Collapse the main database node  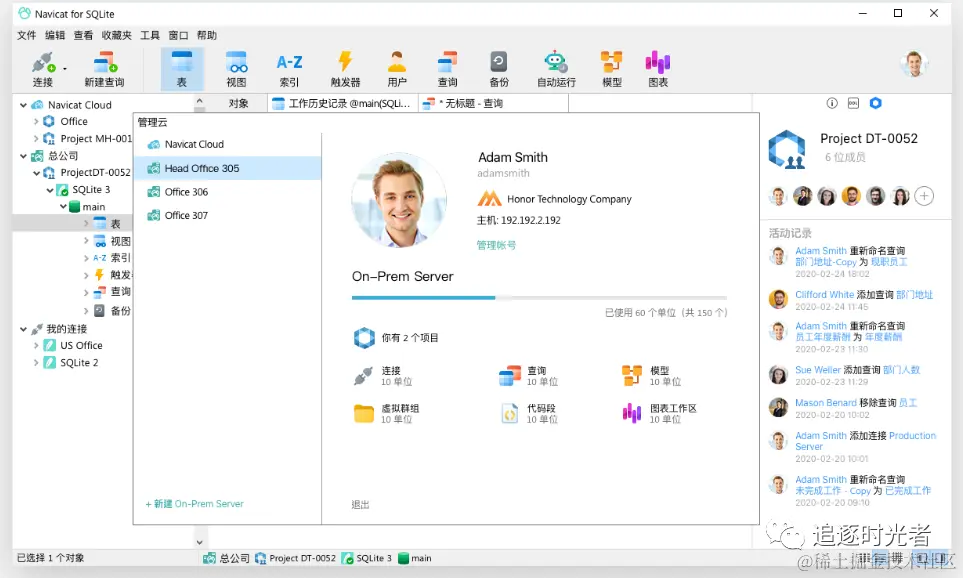[63, 207]
